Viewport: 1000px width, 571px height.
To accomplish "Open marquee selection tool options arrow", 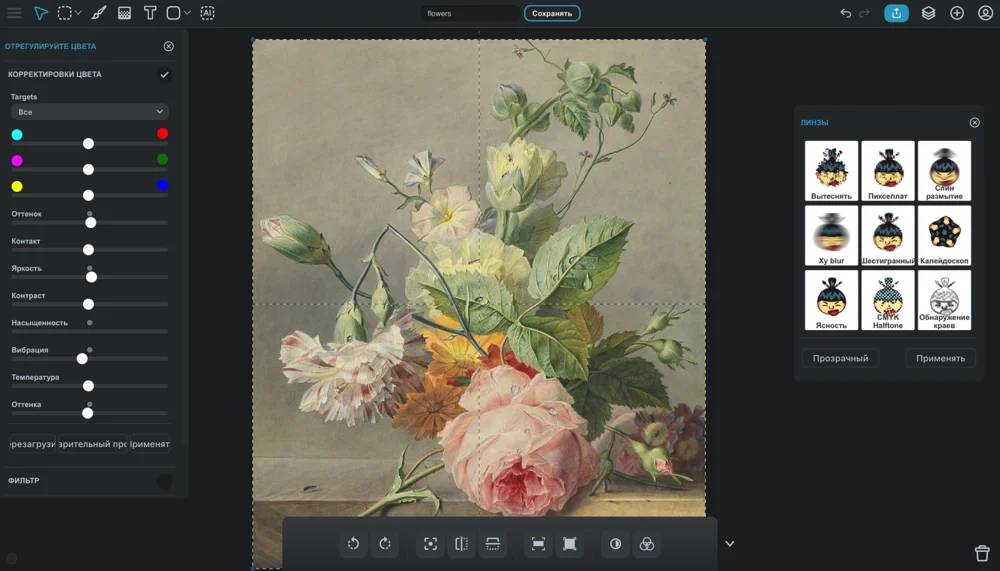I will click(78, 13).
